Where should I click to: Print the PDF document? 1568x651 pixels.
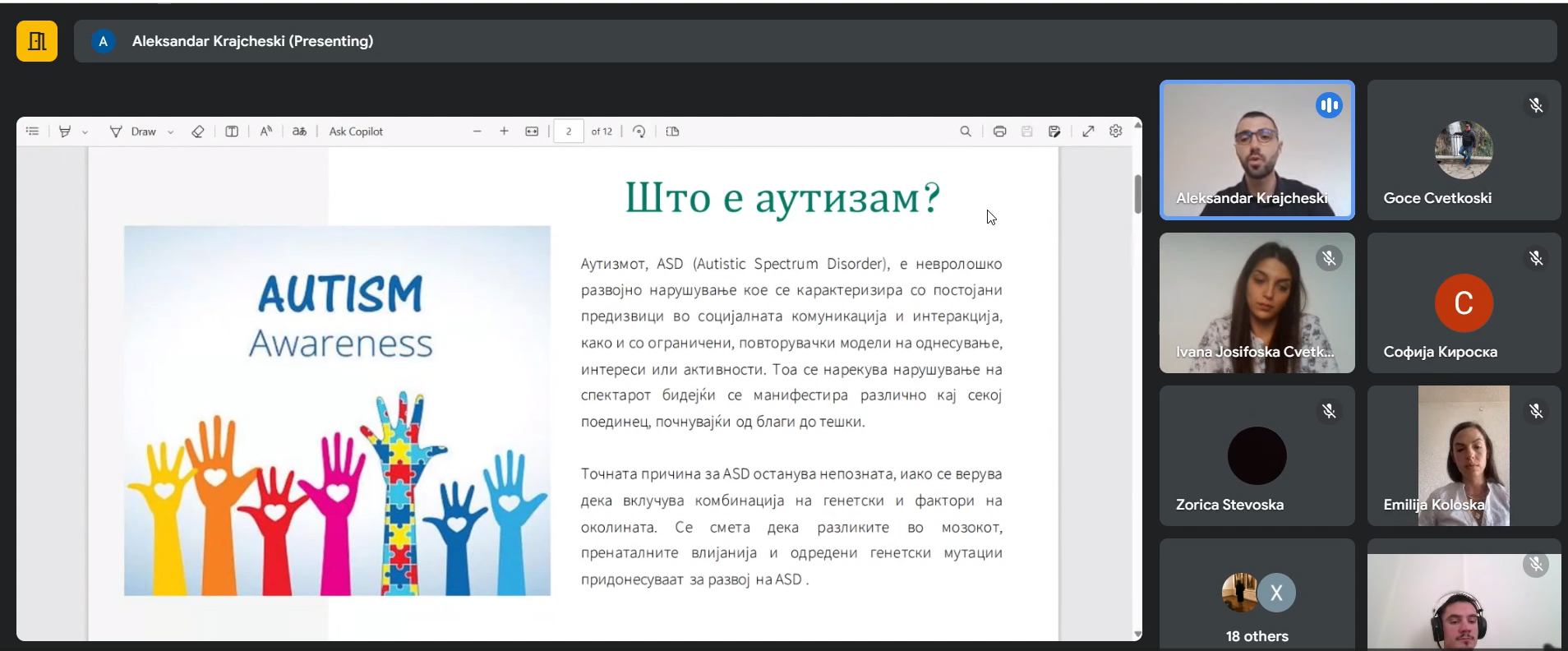click(999, 132)
